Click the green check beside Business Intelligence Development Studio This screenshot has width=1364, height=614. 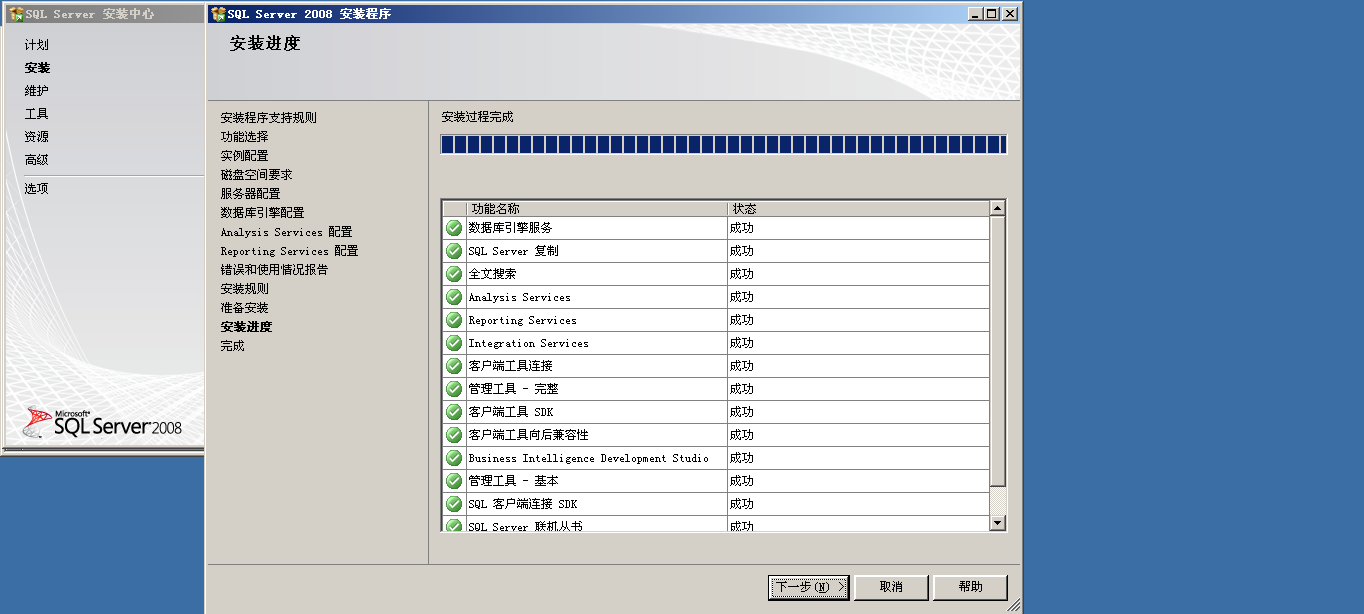click(x=453, y=457)
